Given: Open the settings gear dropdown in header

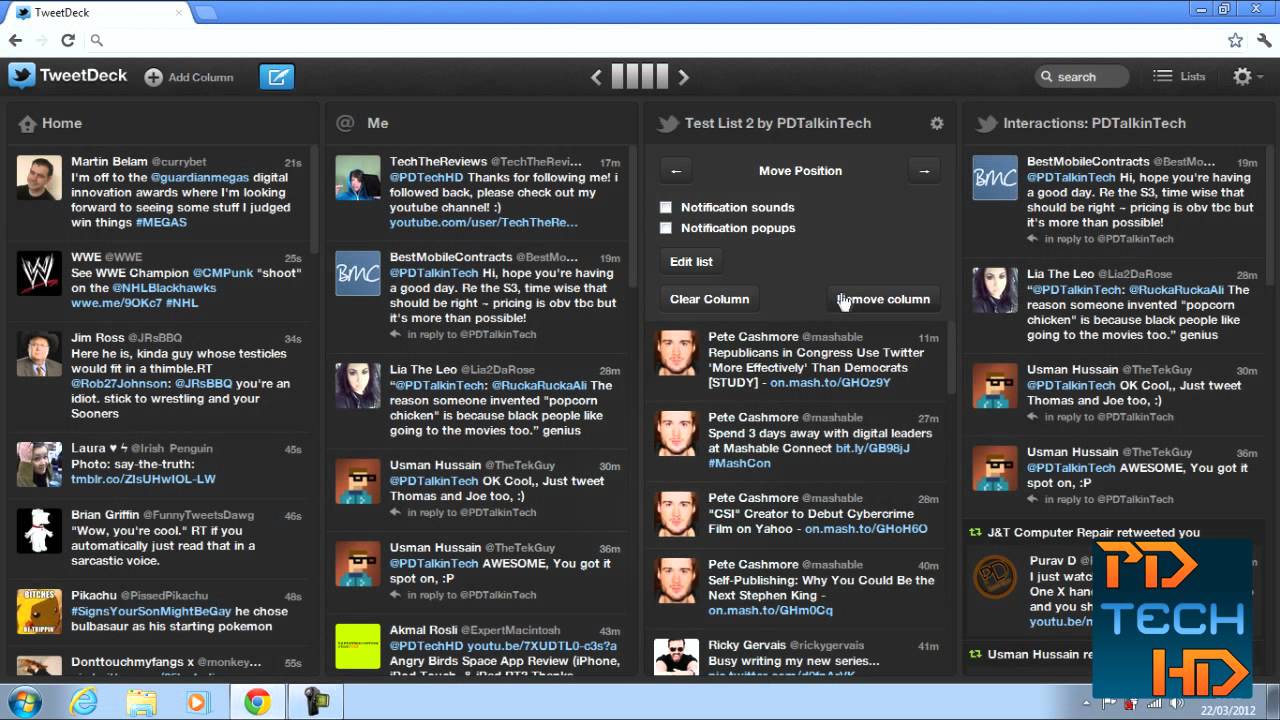Looking at the screenshot, I should (1248, 76).
